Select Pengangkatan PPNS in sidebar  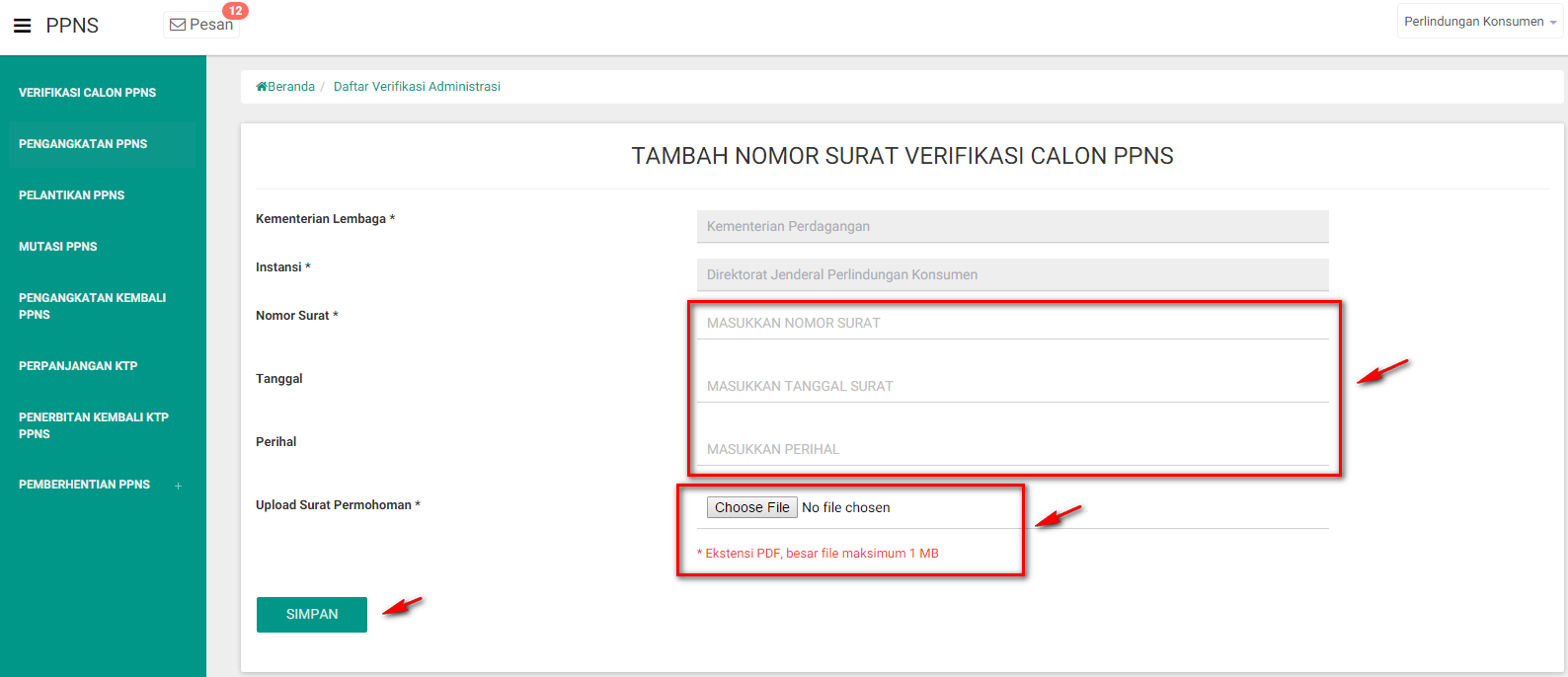[83, 144]
